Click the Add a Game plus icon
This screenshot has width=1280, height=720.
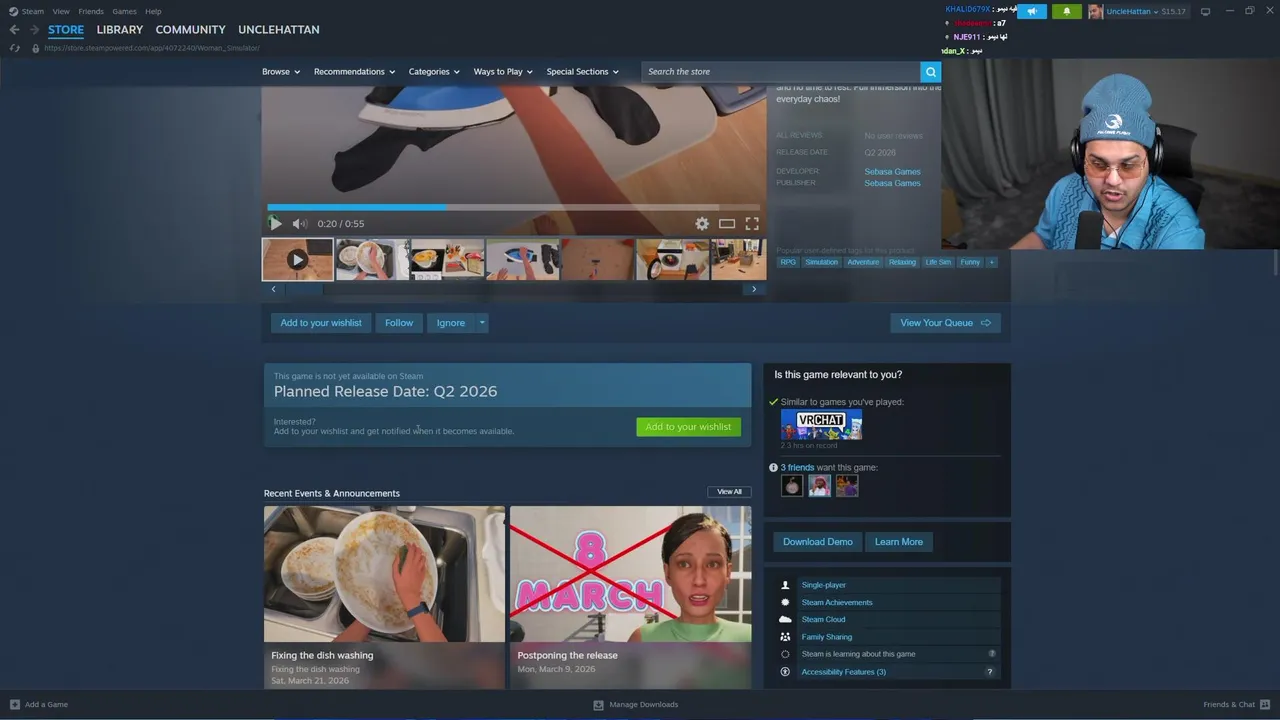point(14,705)
